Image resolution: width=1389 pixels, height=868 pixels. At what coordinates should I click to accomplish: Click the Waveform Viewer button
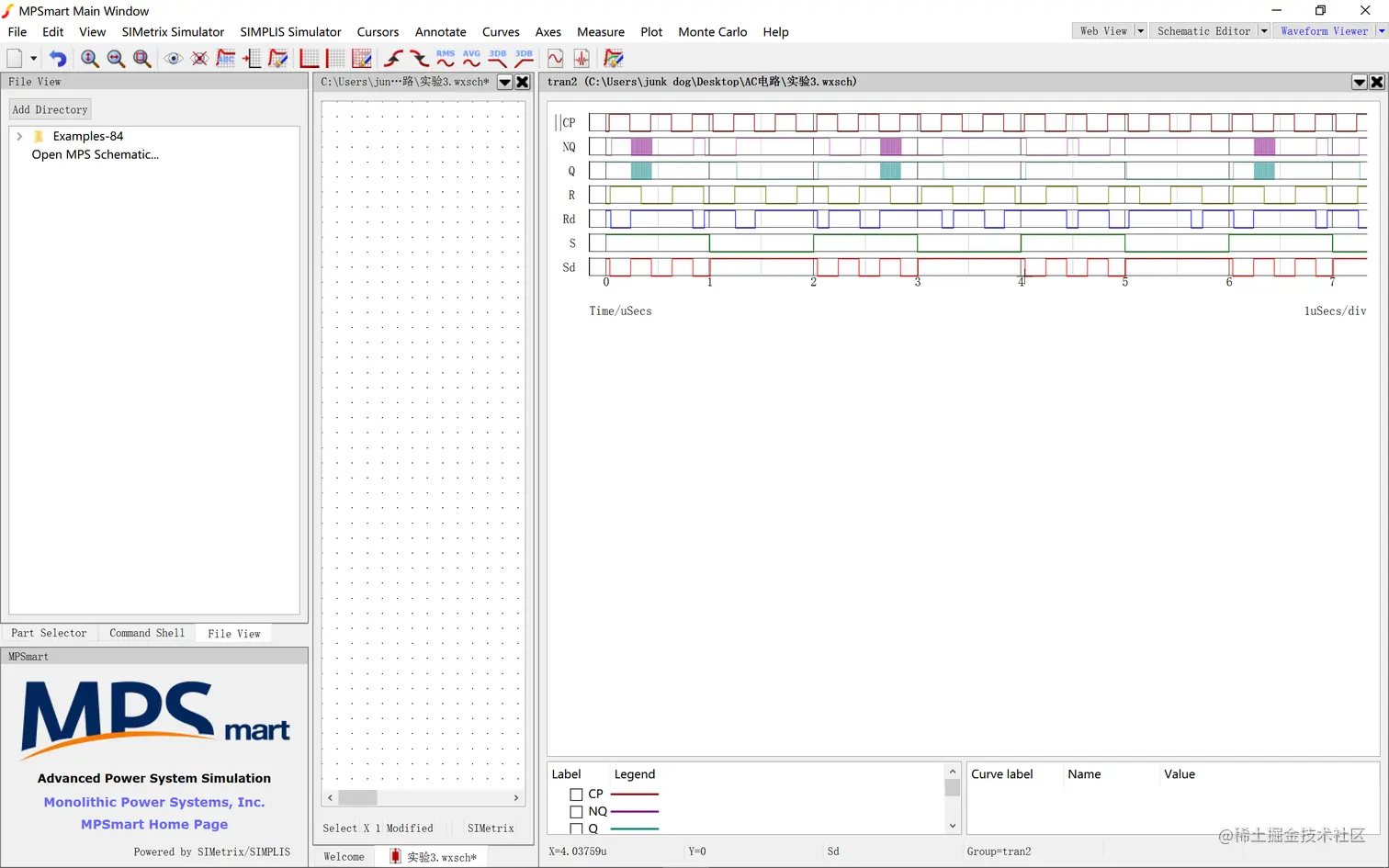click(1324, 31)
